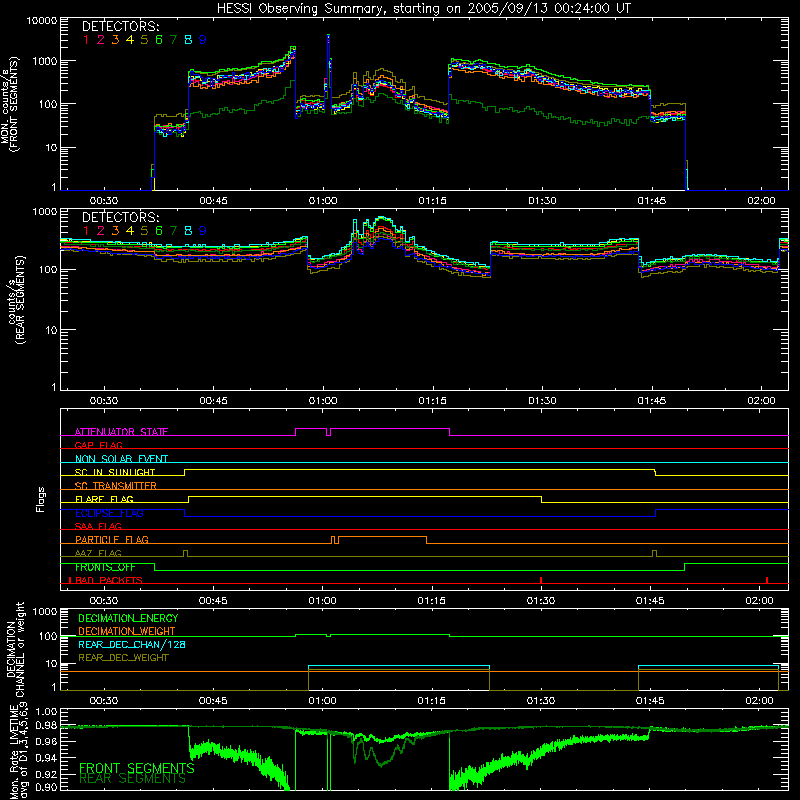Click the '10000' tick label on front segments axis
The width and height of the screenshot is (800, 800).
[x=42, y=21]
